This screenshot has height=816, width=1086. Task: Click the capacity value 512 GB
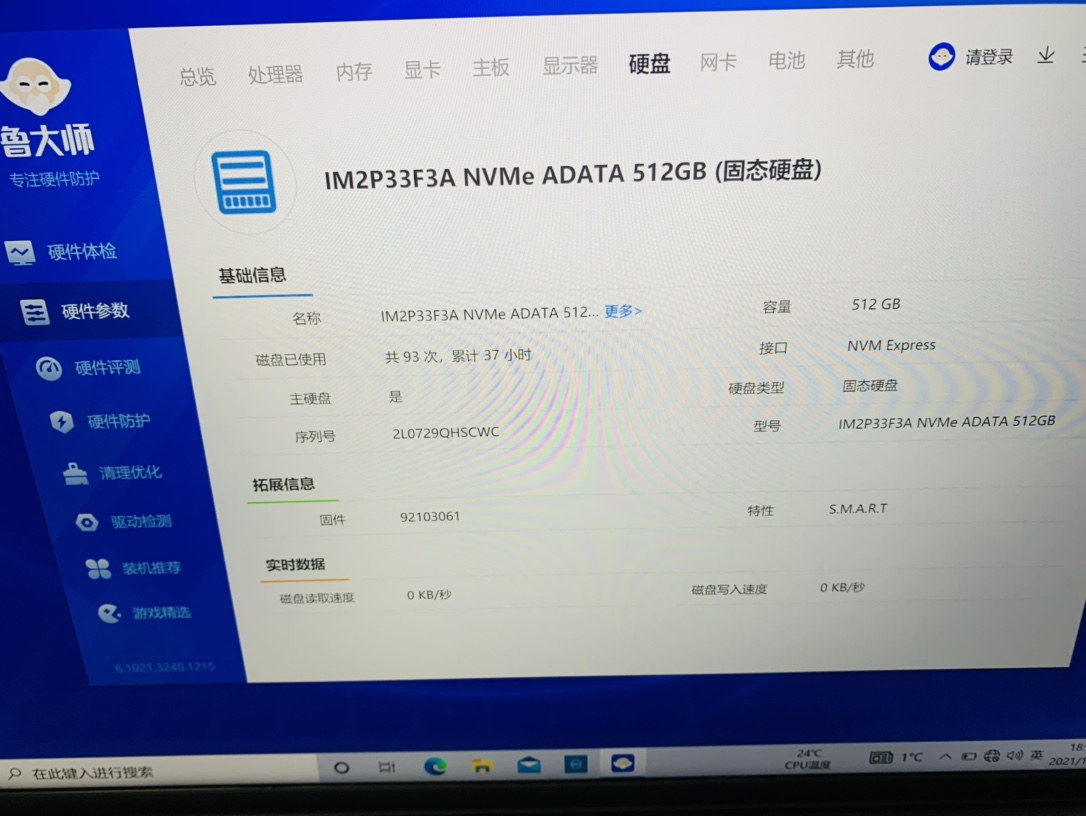[876, 304]
